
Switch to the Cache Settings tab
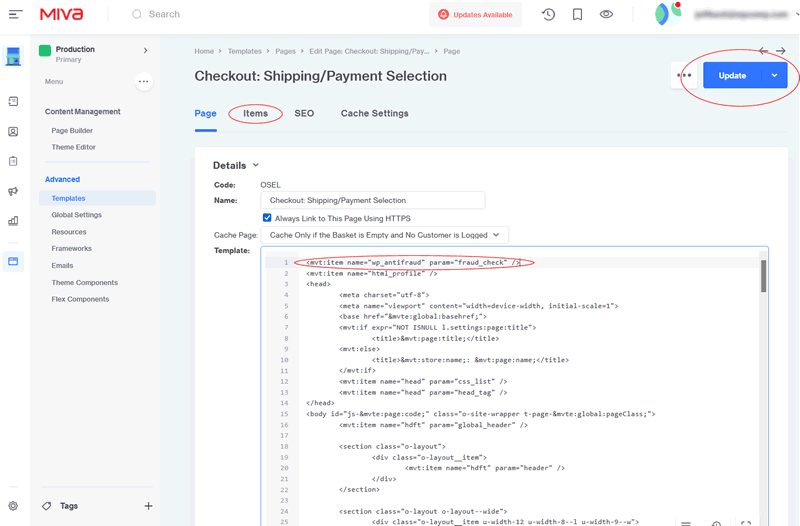point(374,114)
